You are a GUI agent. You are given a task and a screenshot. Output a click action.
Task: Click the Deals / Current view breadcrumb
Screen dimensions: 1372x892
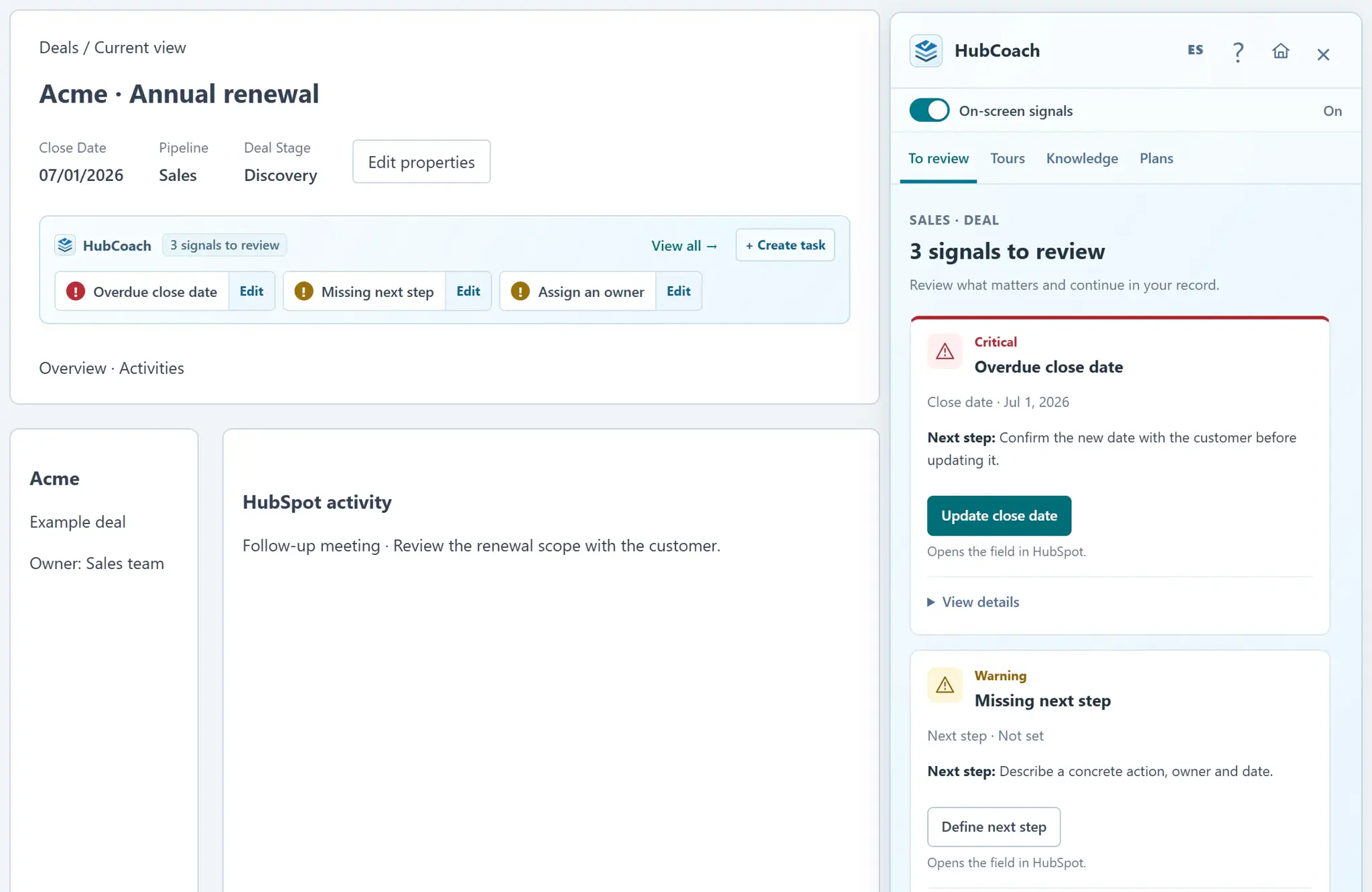[x=113, y=48]
